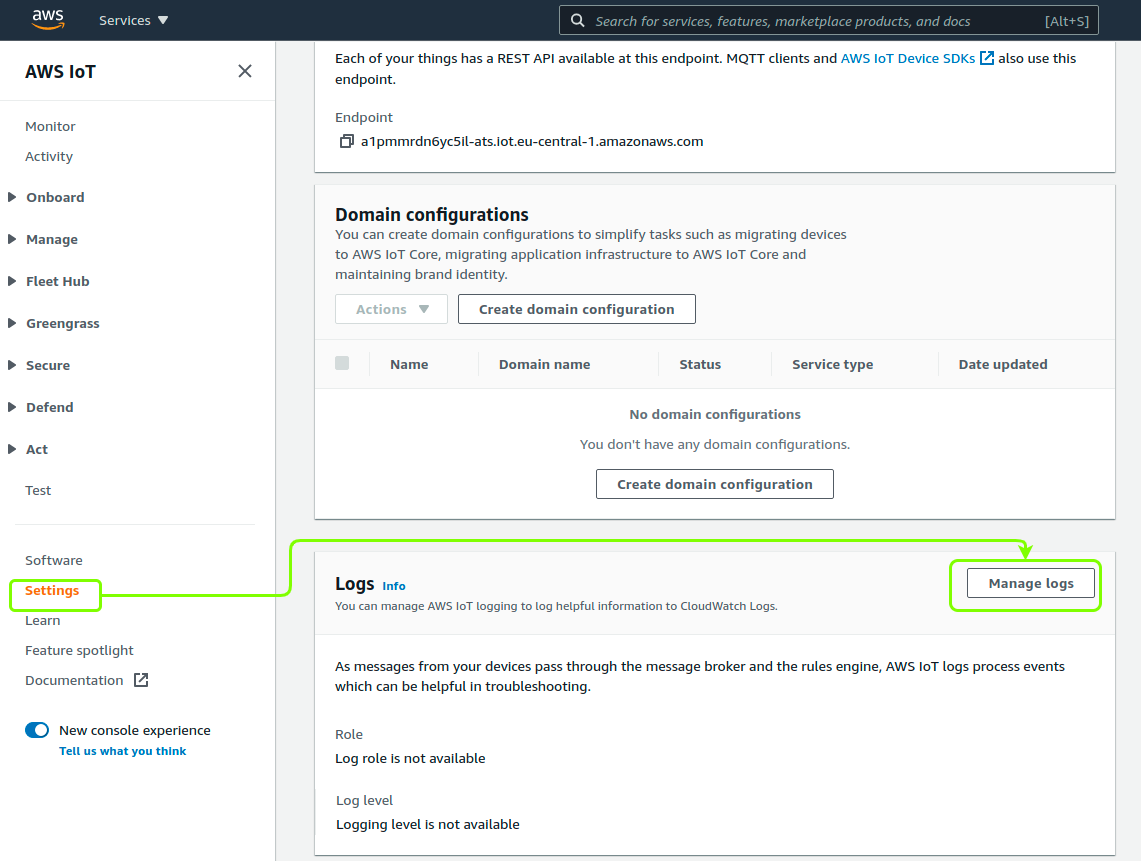Click the Defend label in the sidebar
This screenshot has width=1142, height=862.
[x=50, y=407]
